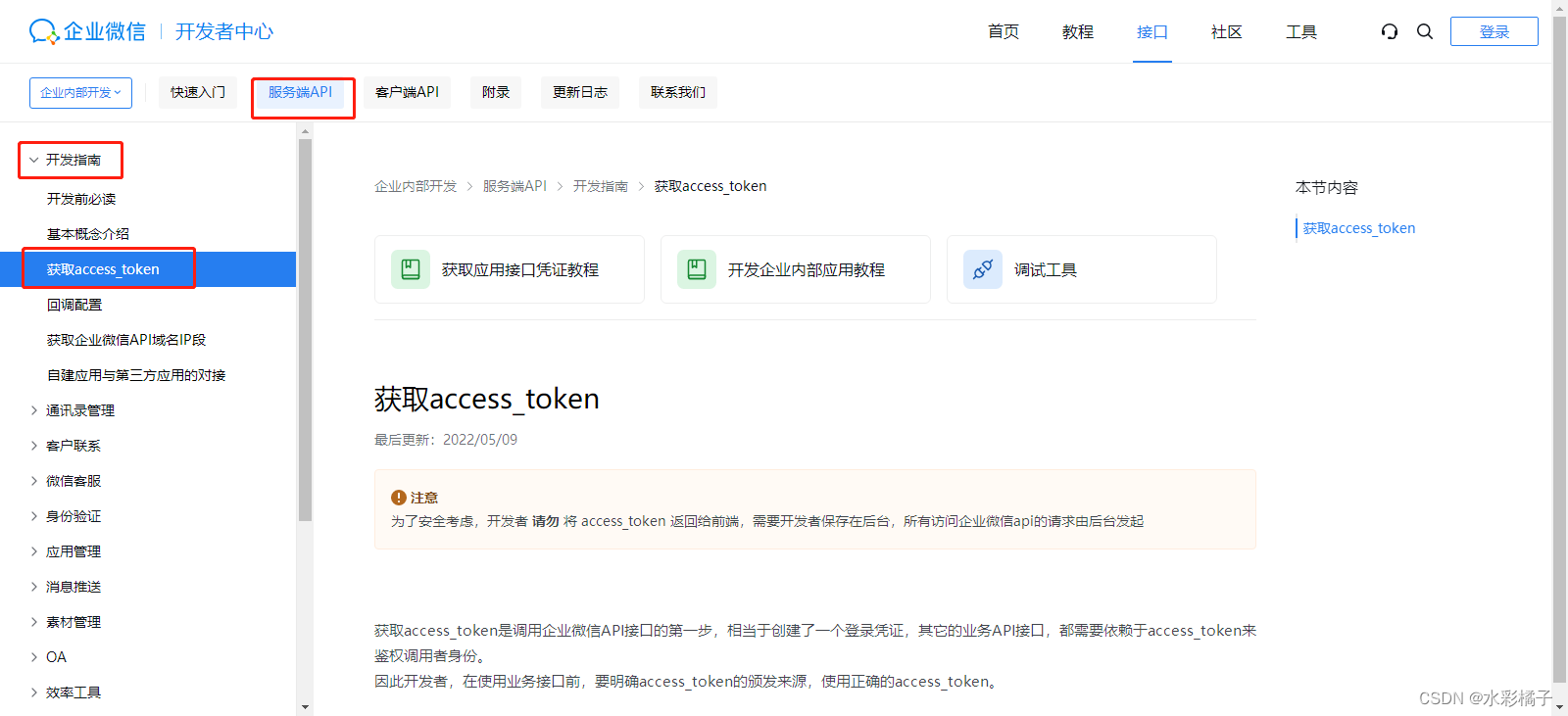Collapse the 开发指南 tree section

pyautogui.click(x=34, y=160)
